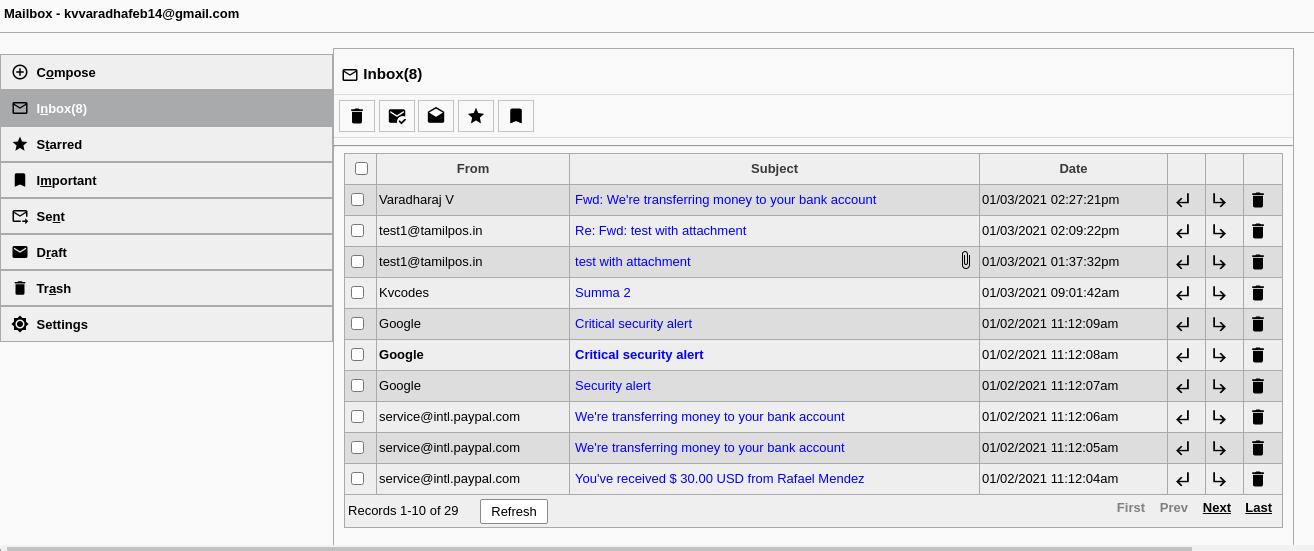Image resolution: width=1314 pixels, height=551 pixels.
Task: Click the horizontal scrollbar at the bottom
Action: pyautogui.click(x=600, y=548)
